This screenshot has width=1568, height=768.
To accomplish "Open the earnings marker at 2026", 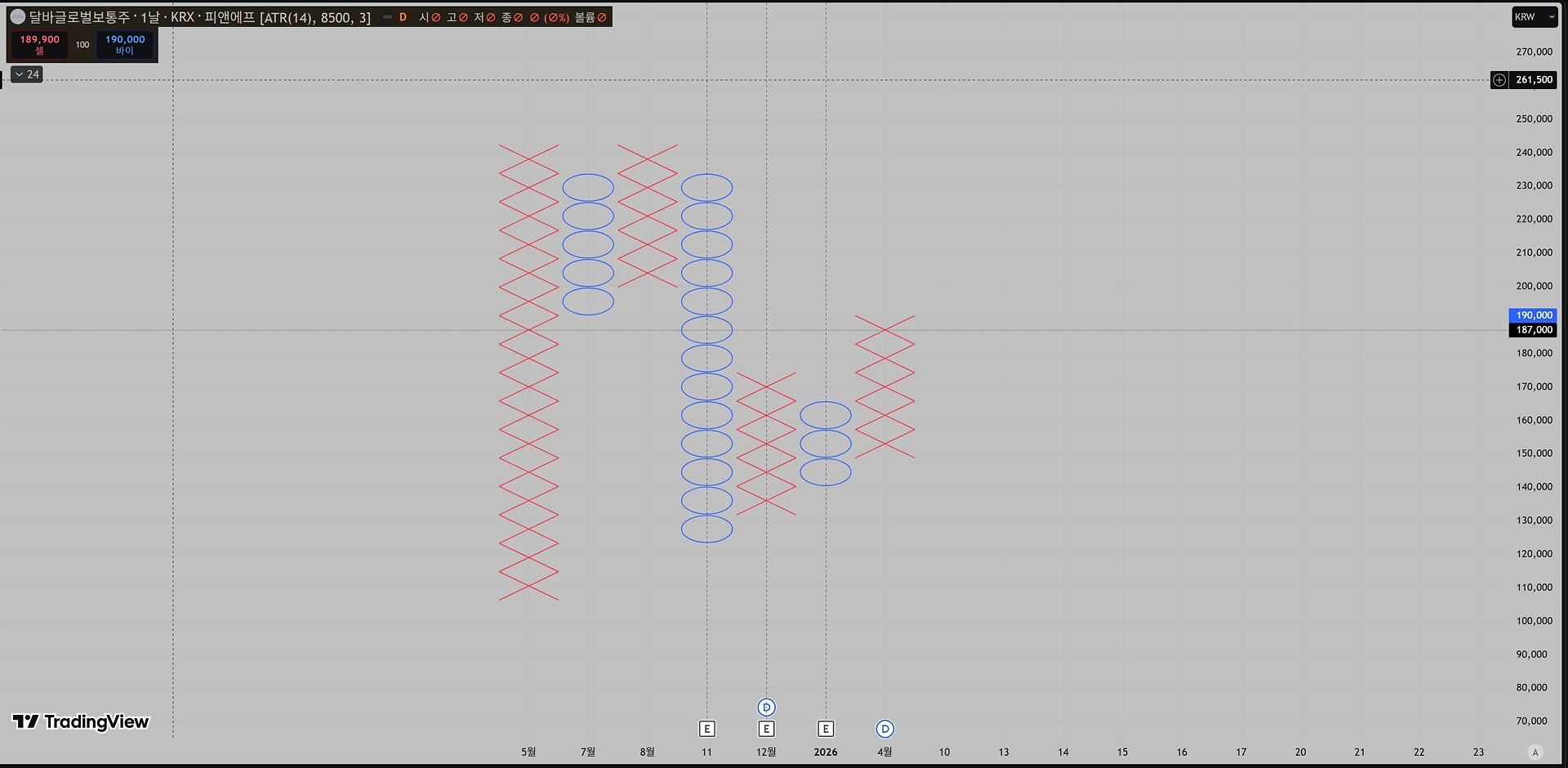I will (x=826, y=729).
